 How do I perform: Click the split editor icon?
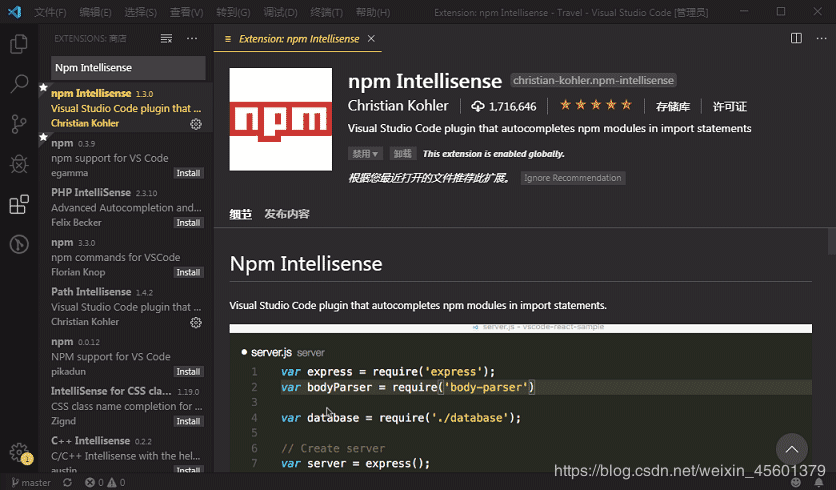coord(796,38)
